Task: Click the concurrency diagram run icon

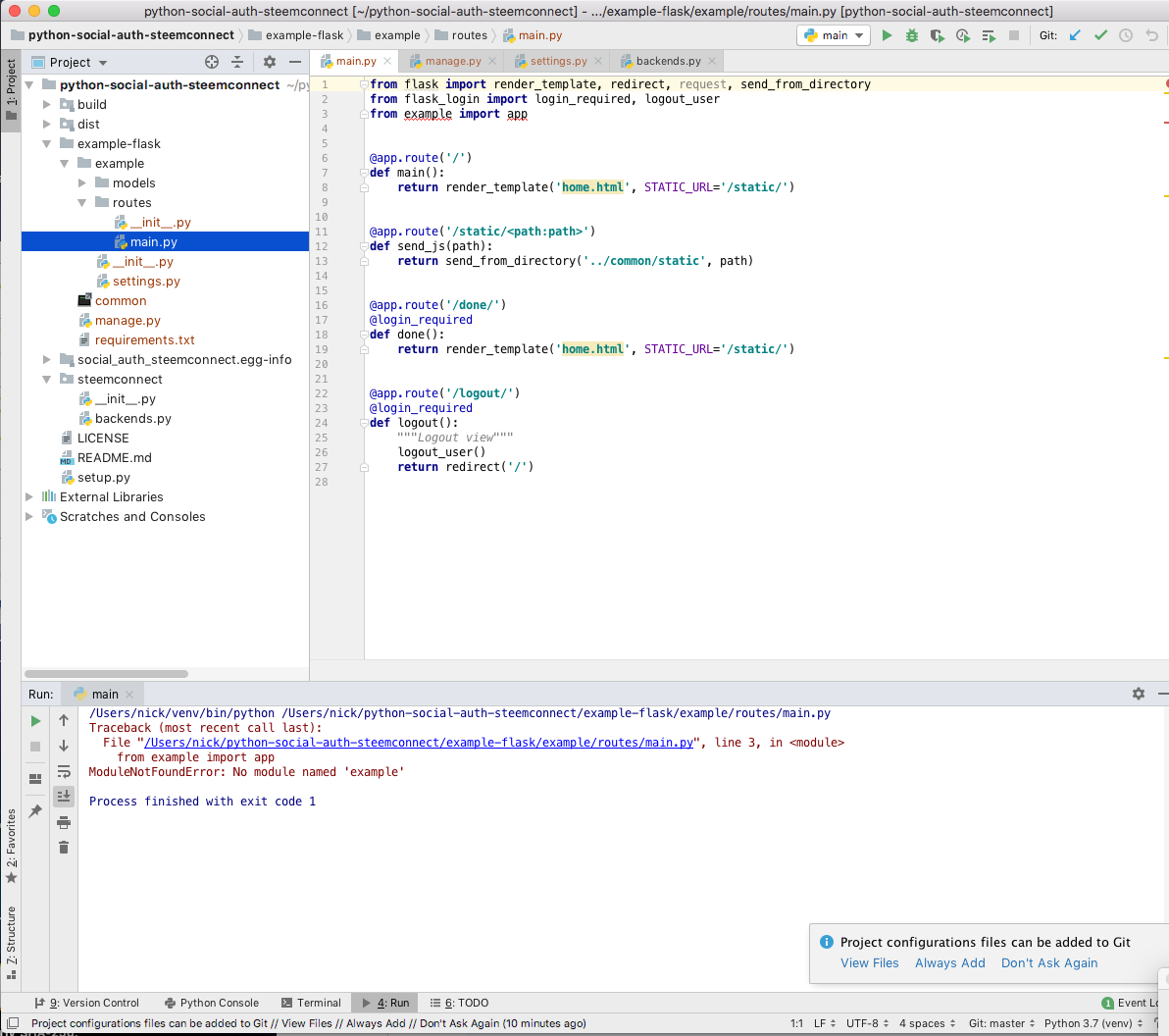Action: (x=989, y=35)
